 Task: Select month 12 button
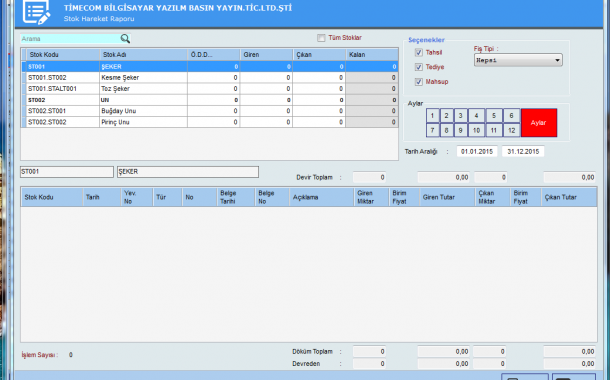(511, 130)
